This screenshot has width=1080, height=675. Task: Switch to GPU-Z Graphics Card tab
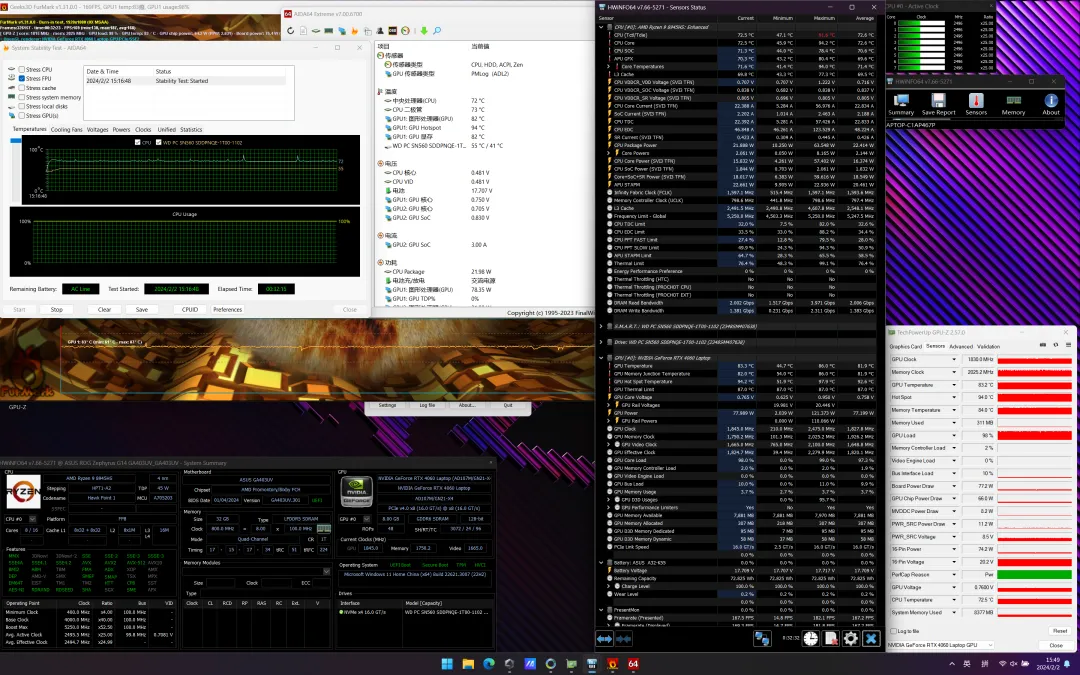[905, 346]
